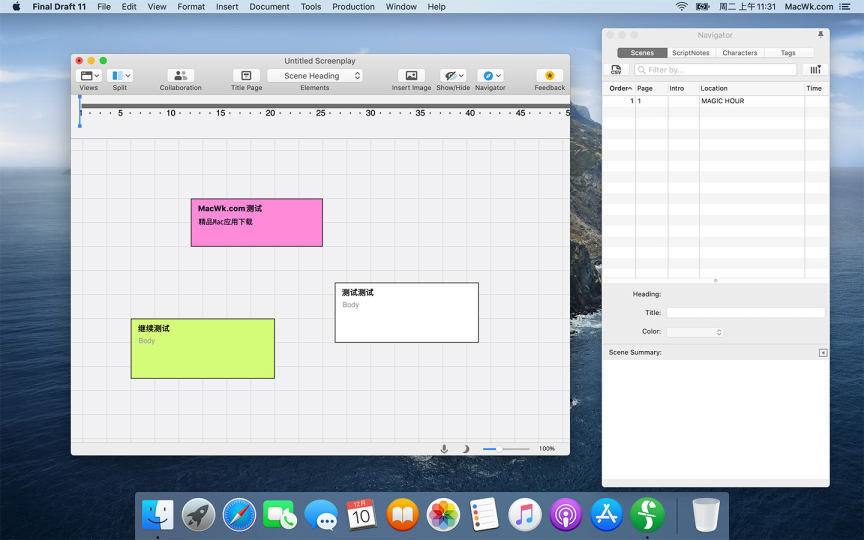864x540 pixels.
Task: Click the Wi-Fi status icon
Action: pyautogui.click(x=682, y=7)
